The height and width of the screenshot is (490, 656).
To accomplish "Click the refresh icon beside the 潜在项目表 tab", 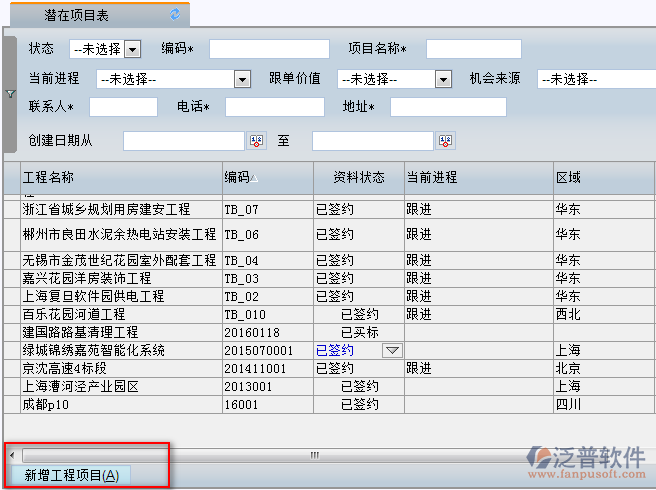I will [176, 14].
